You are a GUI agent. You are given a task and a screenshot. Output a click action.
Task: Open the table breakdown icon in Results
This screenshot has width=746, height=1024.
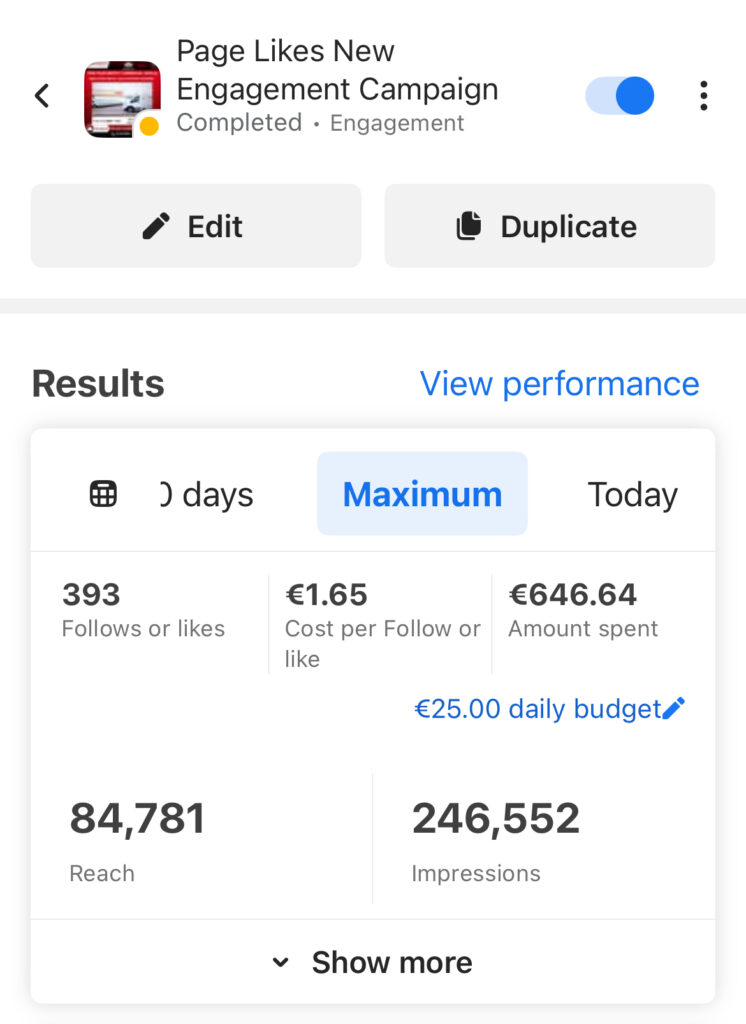pyautogui.click(x=104, y=494)
